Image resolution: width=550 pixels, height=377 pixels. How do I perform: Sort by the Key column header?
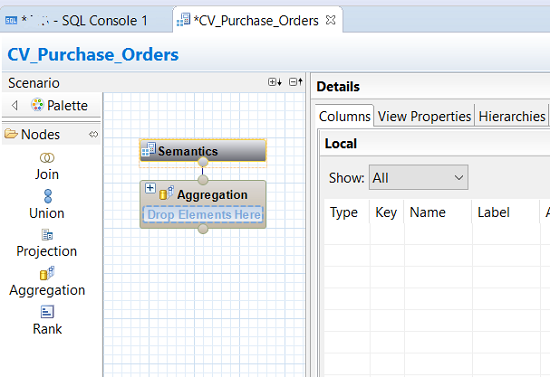(x=386, y=212)
